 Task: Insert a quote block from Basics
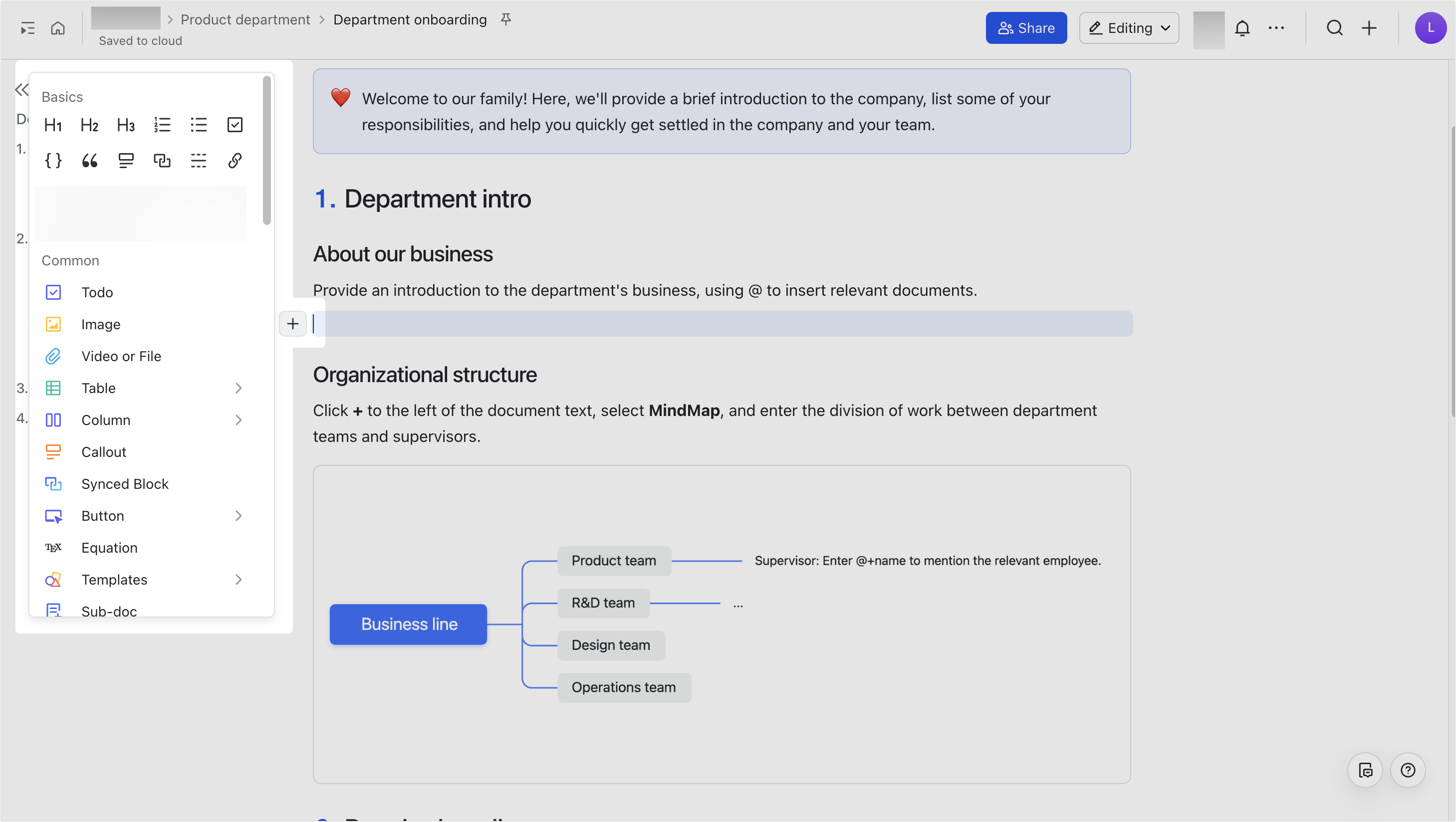tap(89, 160)
